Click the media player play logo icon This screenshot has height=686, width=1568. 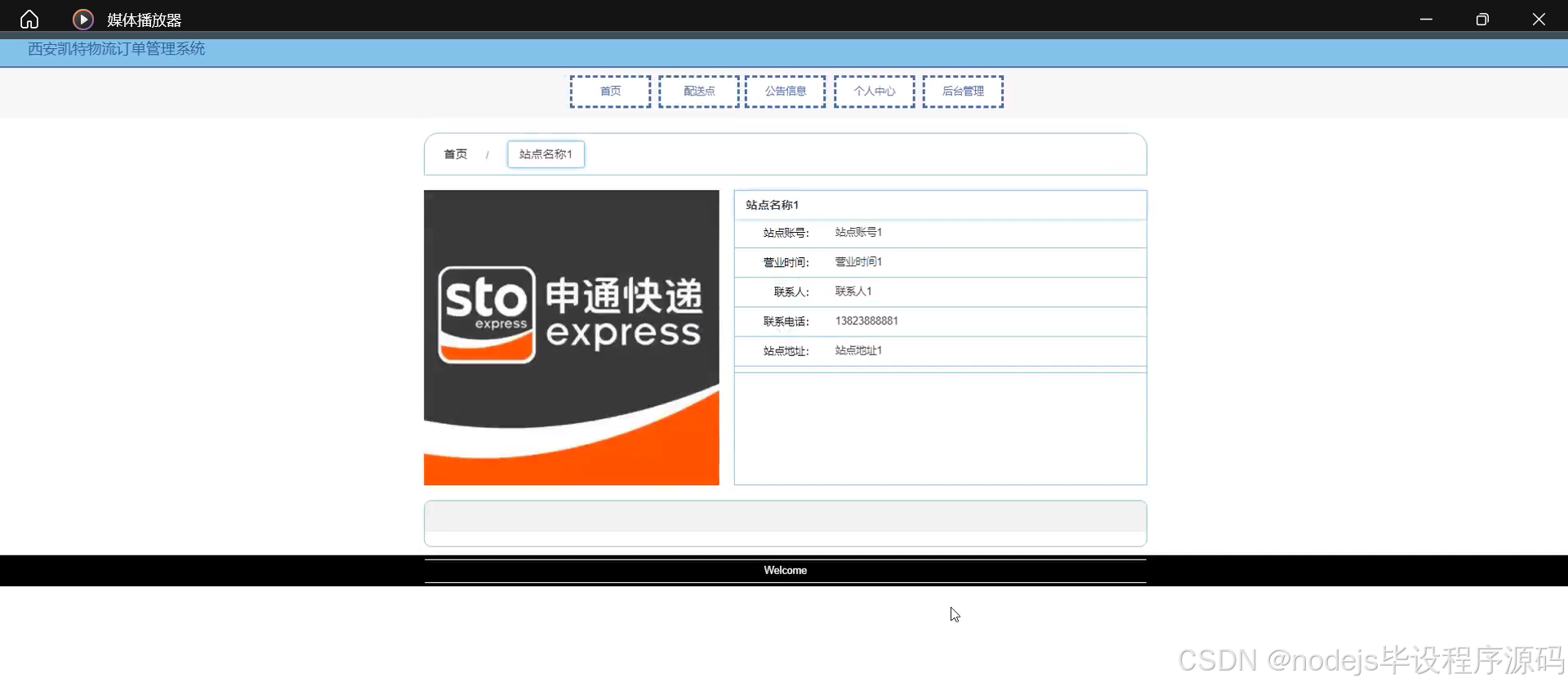tap(83, 19)
